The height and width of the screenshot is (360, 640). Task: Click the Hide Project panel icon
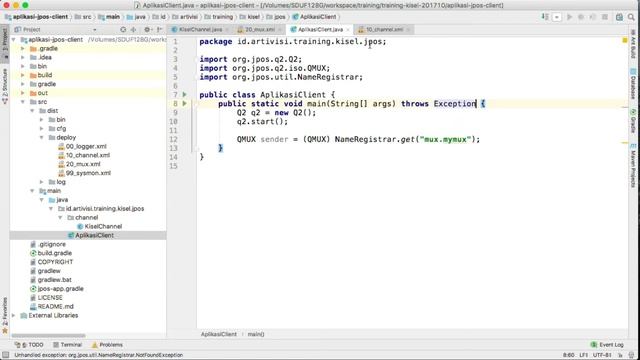click(159, 29)
